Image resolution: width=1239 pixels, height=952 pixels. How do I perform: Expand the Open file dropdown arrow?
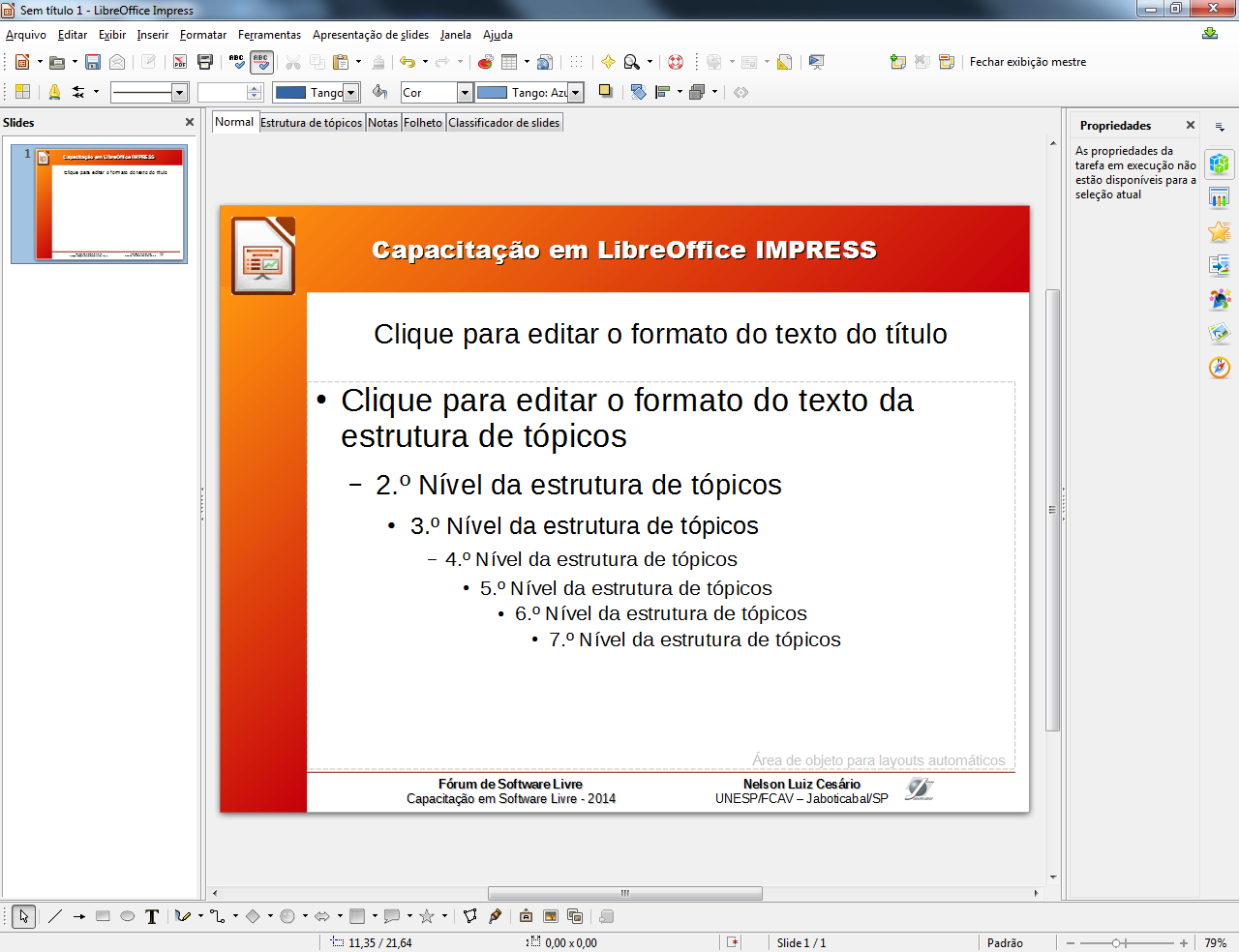(75, 62)
